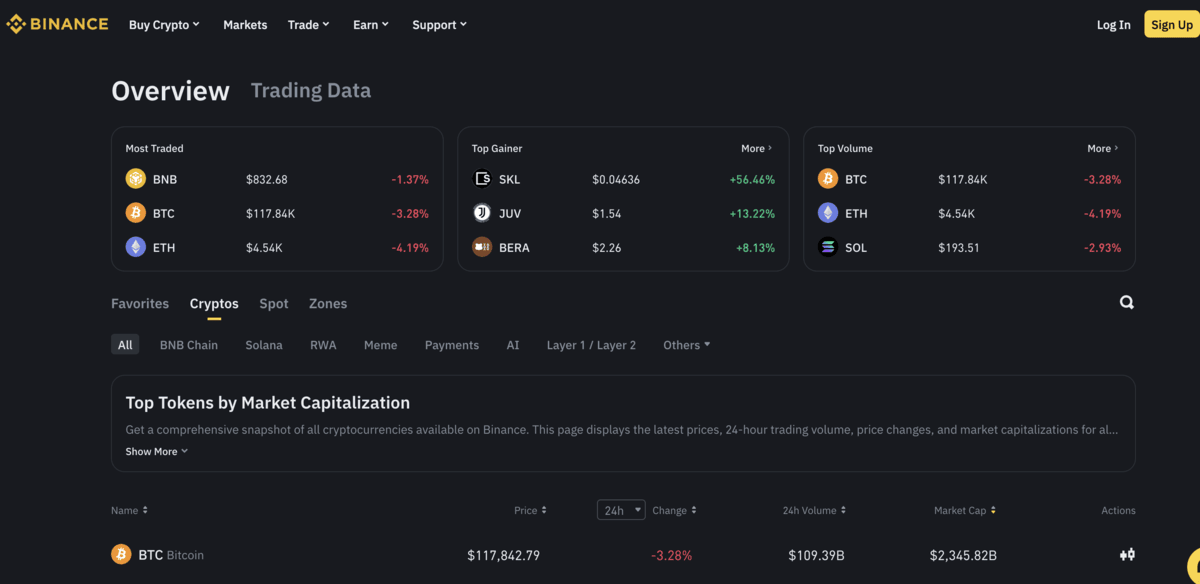Click SOL price $193.51 in Top Volume
1200x584 pixels.
[x=958, y=247]
